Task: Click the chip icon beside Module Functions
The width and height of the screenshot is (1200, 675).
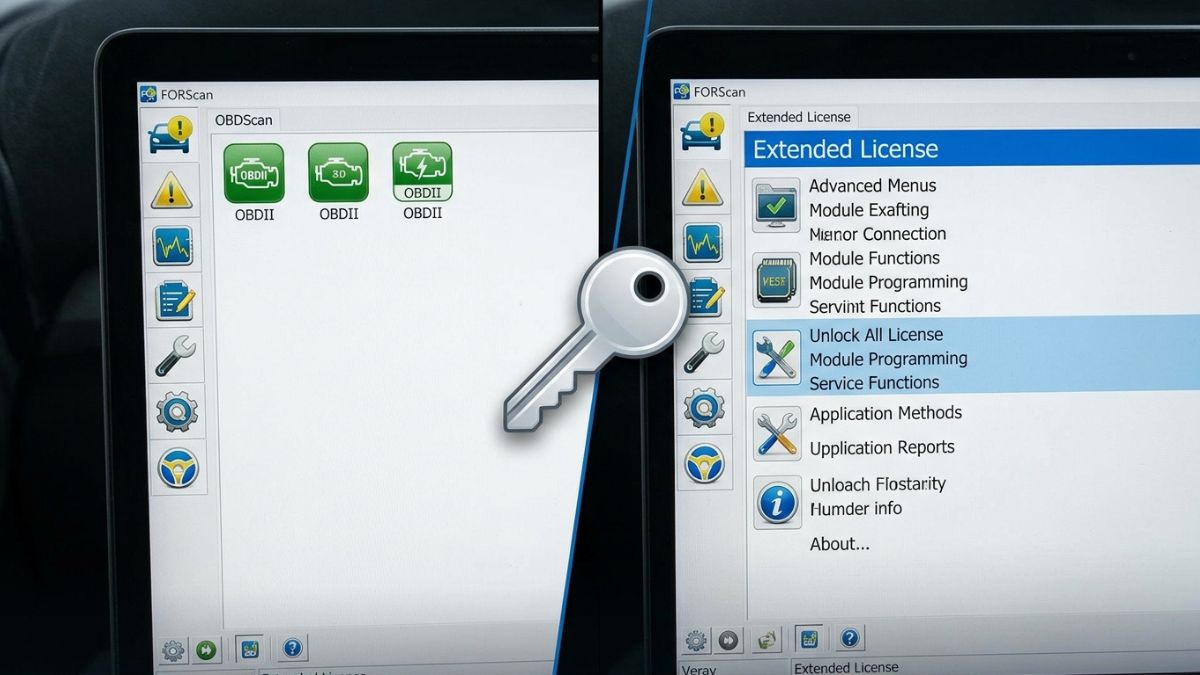Action: (777, 280)
